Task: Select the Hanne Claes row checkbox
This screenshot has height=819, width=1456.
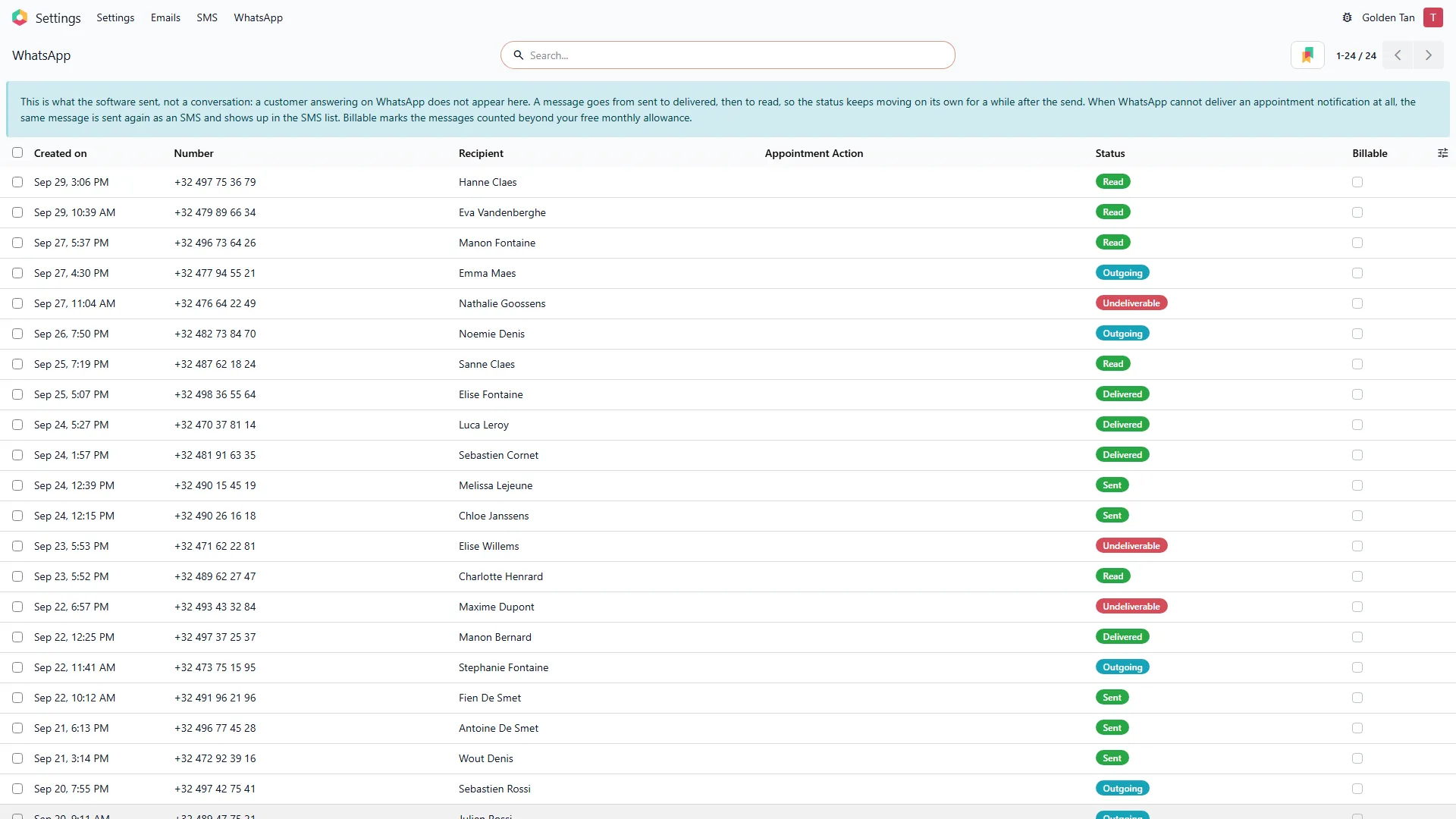Action: click(17, 182)
